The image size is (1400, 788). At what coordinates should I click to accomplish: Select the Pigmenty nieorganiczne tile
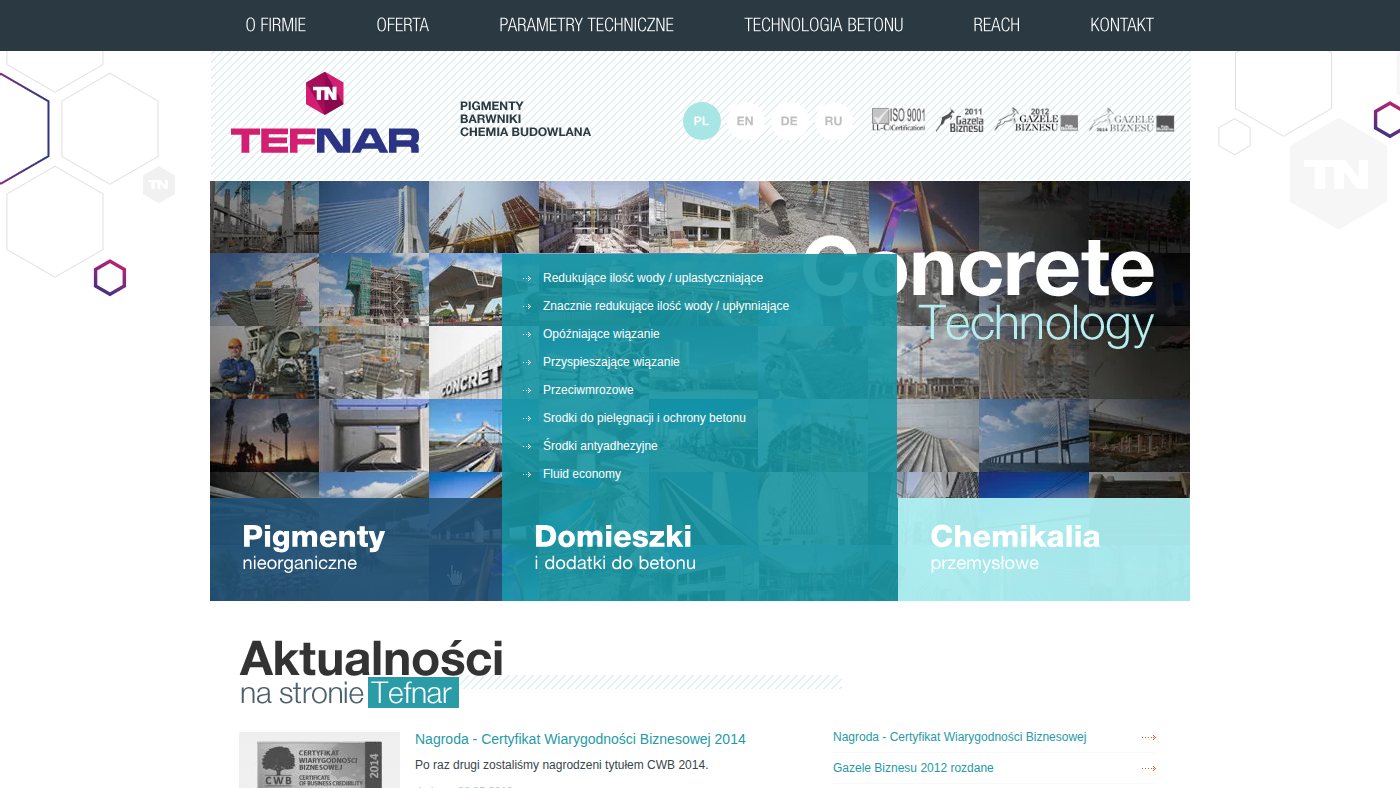click(x=356, y=549)
